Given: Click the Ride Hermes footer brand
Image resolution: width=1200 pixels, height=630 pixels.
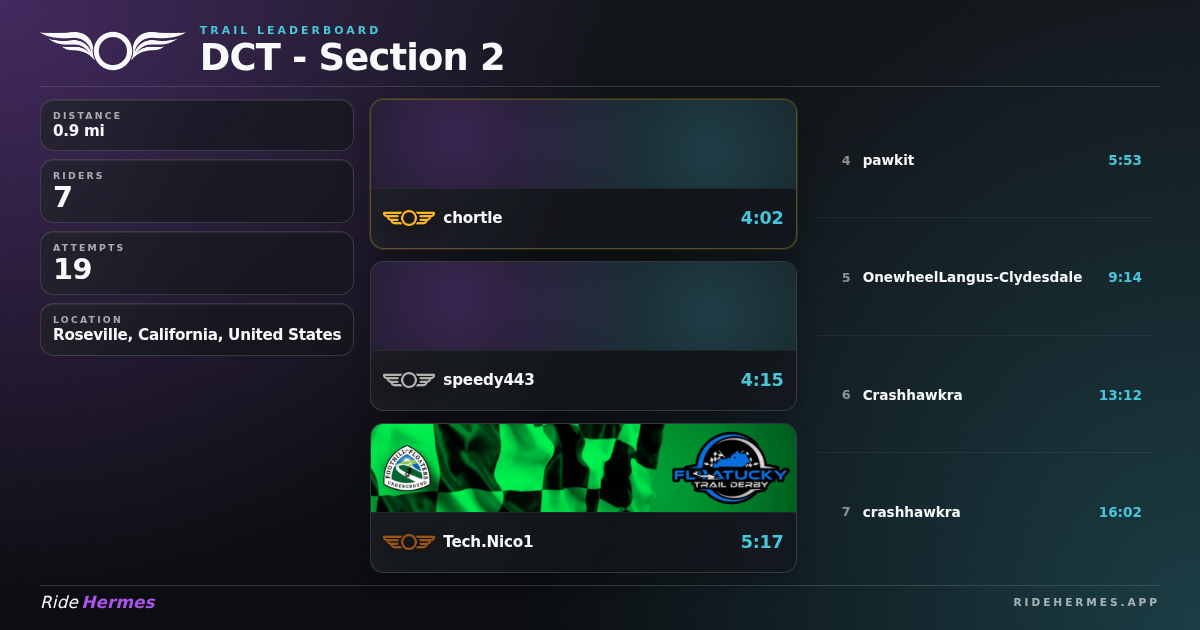Looking at the screenshot, I should click(x=98, y=602).
